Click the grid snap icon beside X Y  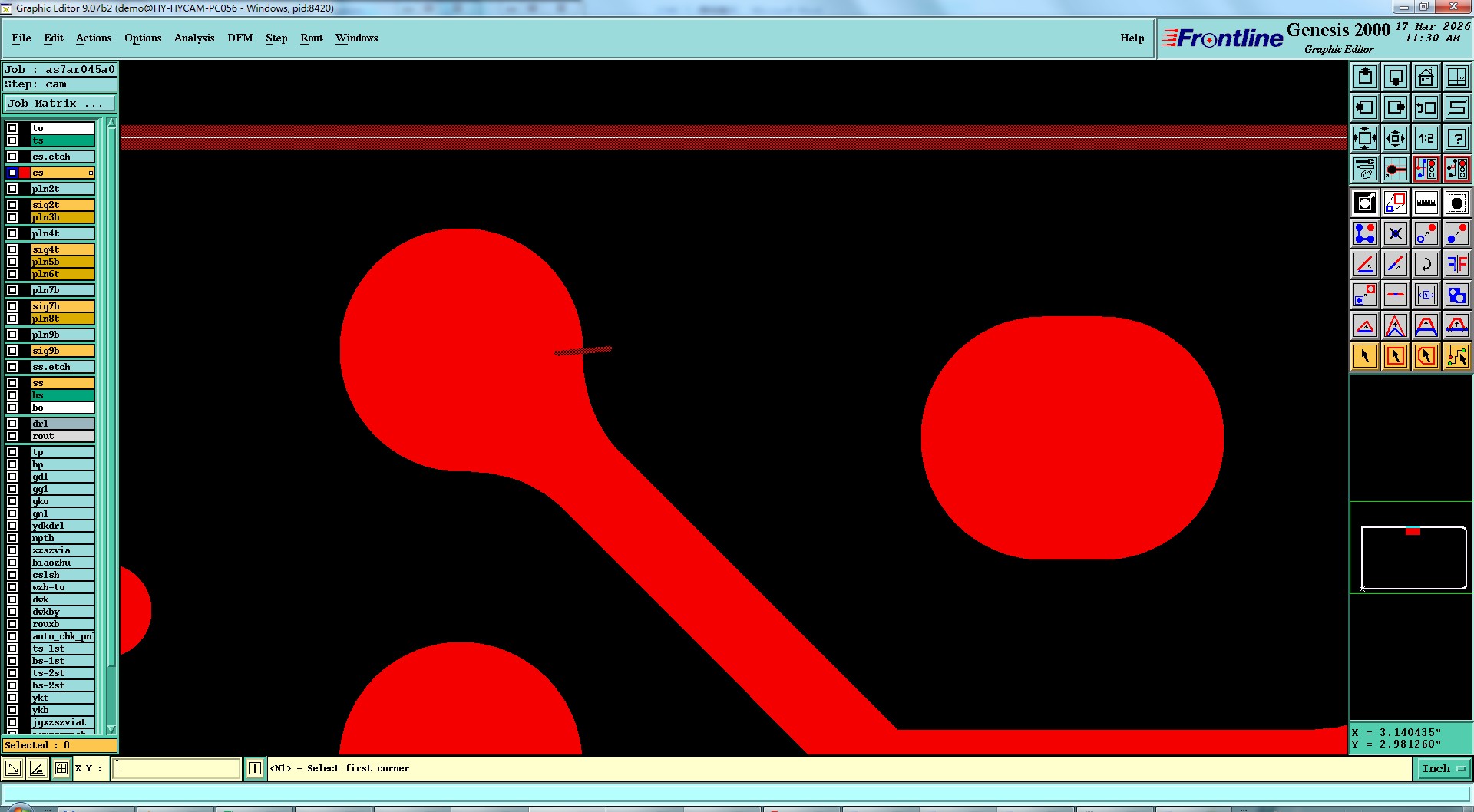[x=61, y=768]
